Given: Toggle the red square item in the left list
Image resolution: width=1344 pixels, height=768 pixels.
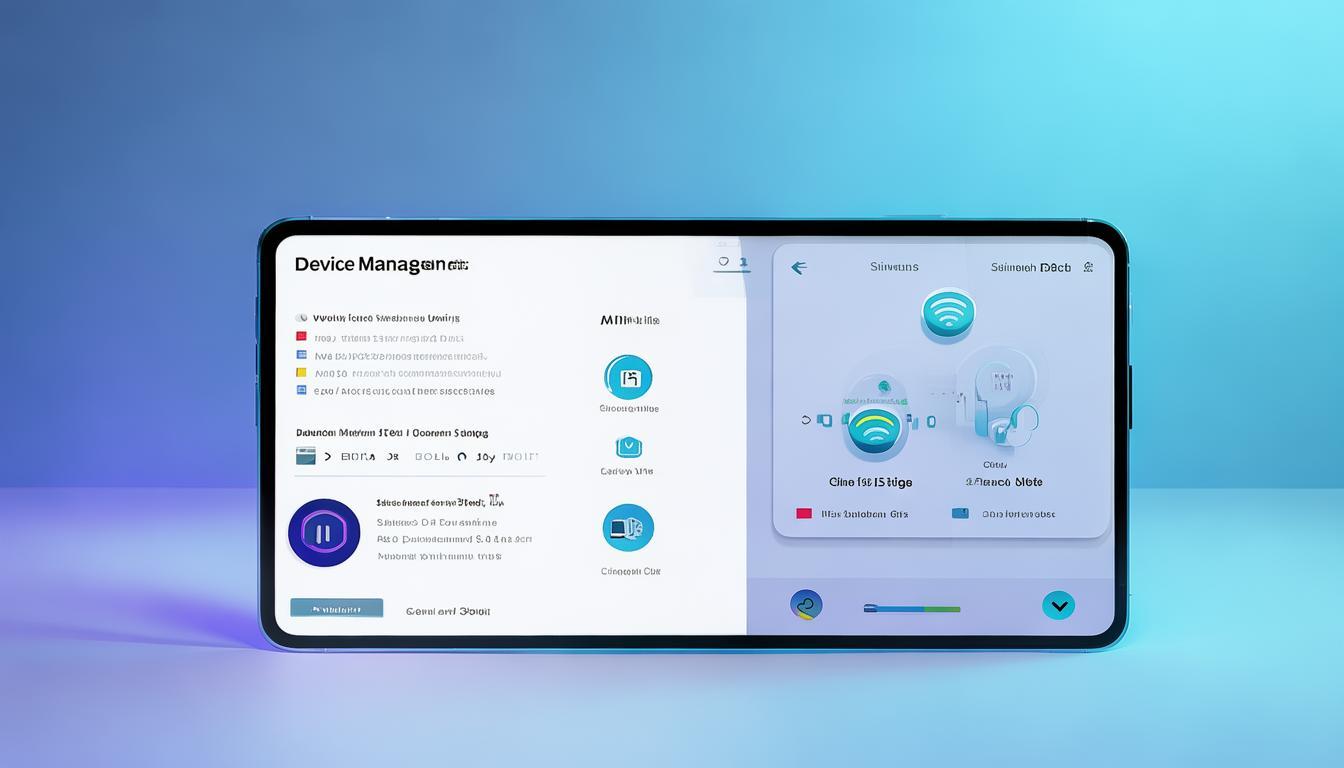Looking at the screenshot, I should pos(301,338).
